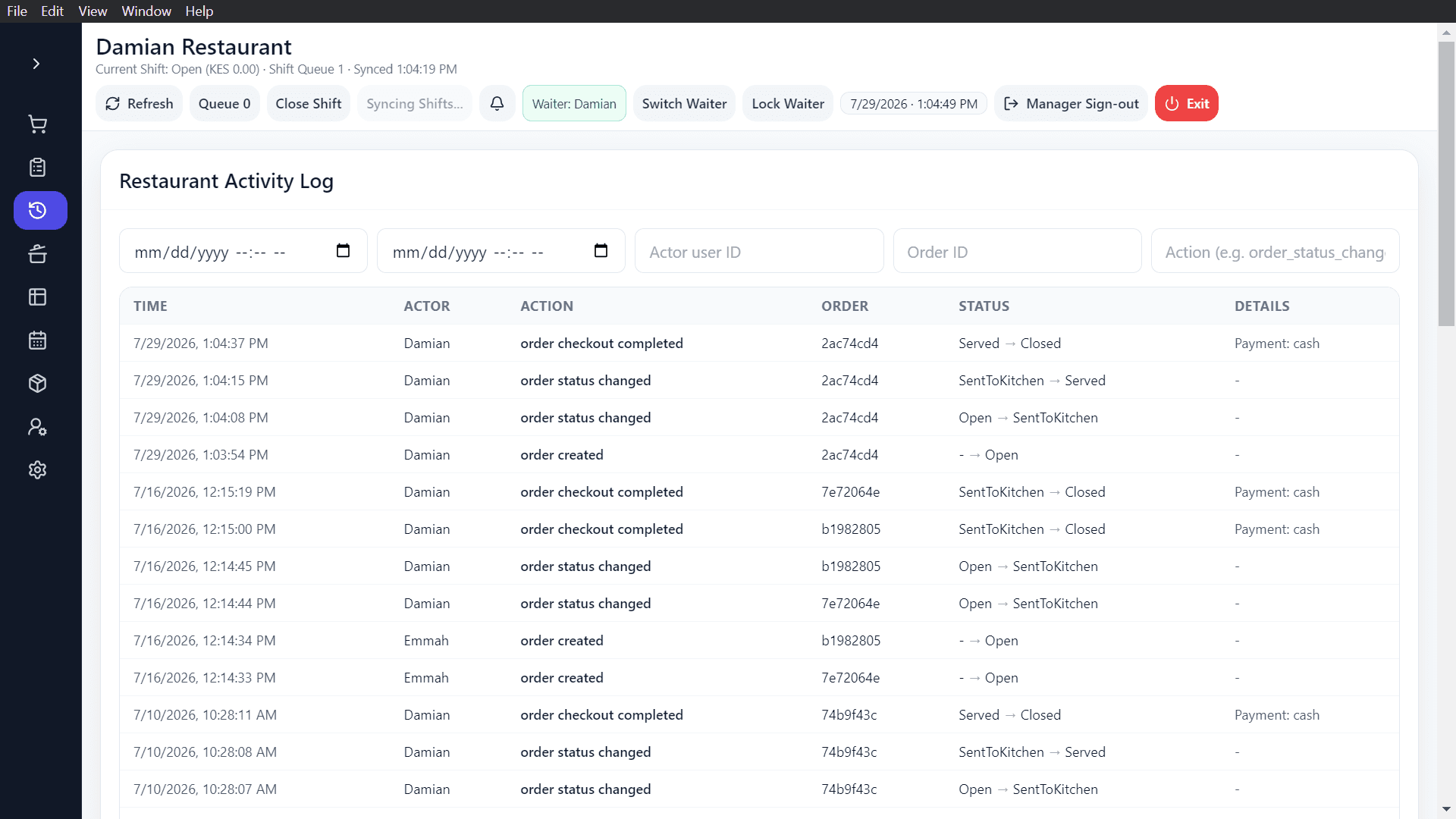This screenshot has width=1456, height=819.
Task: Click the red Exit button
Action: coord(1187,103)
